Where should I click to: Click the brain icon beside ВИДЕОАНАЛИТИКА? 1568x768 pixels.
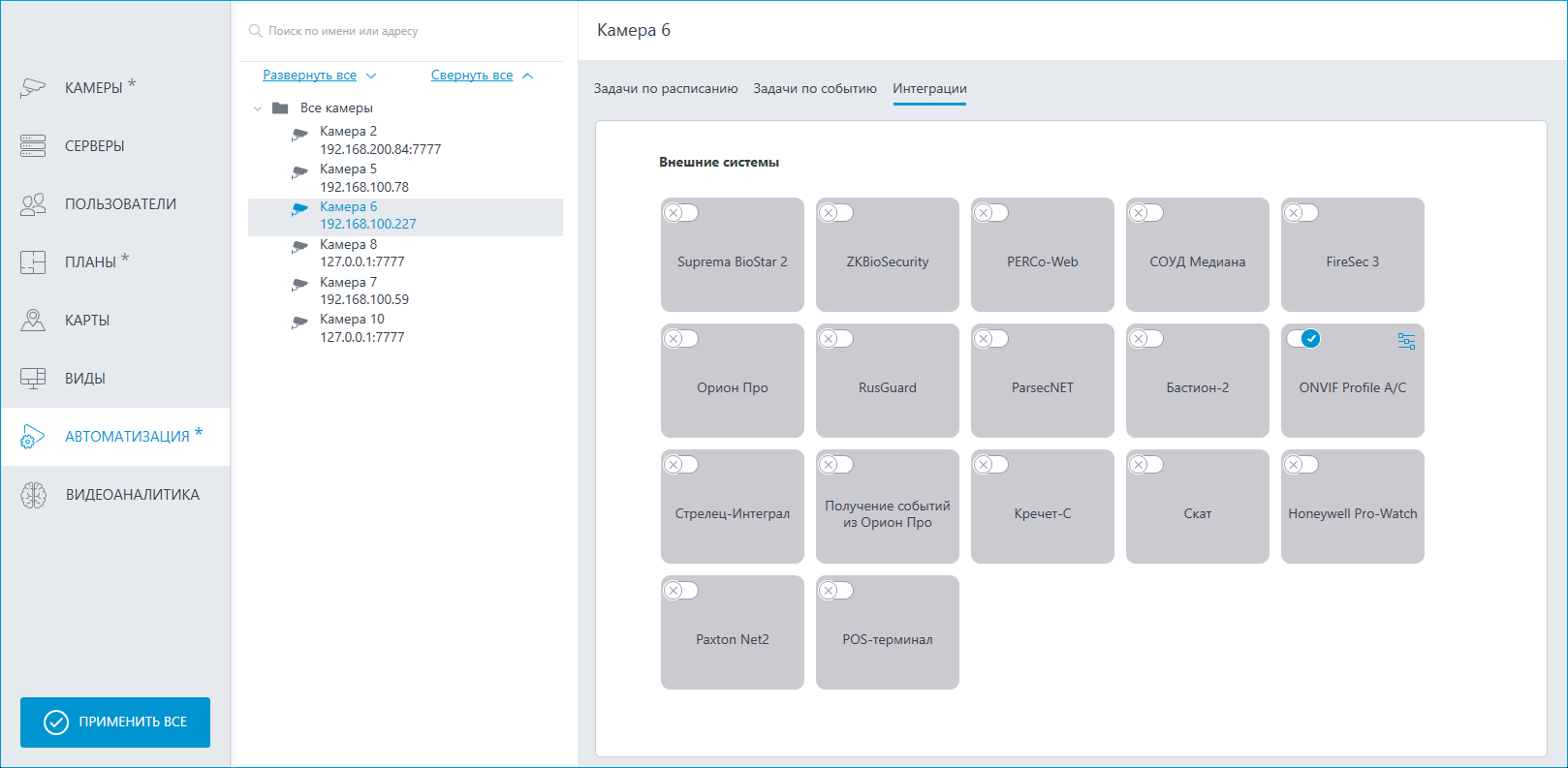click(33, 495)
